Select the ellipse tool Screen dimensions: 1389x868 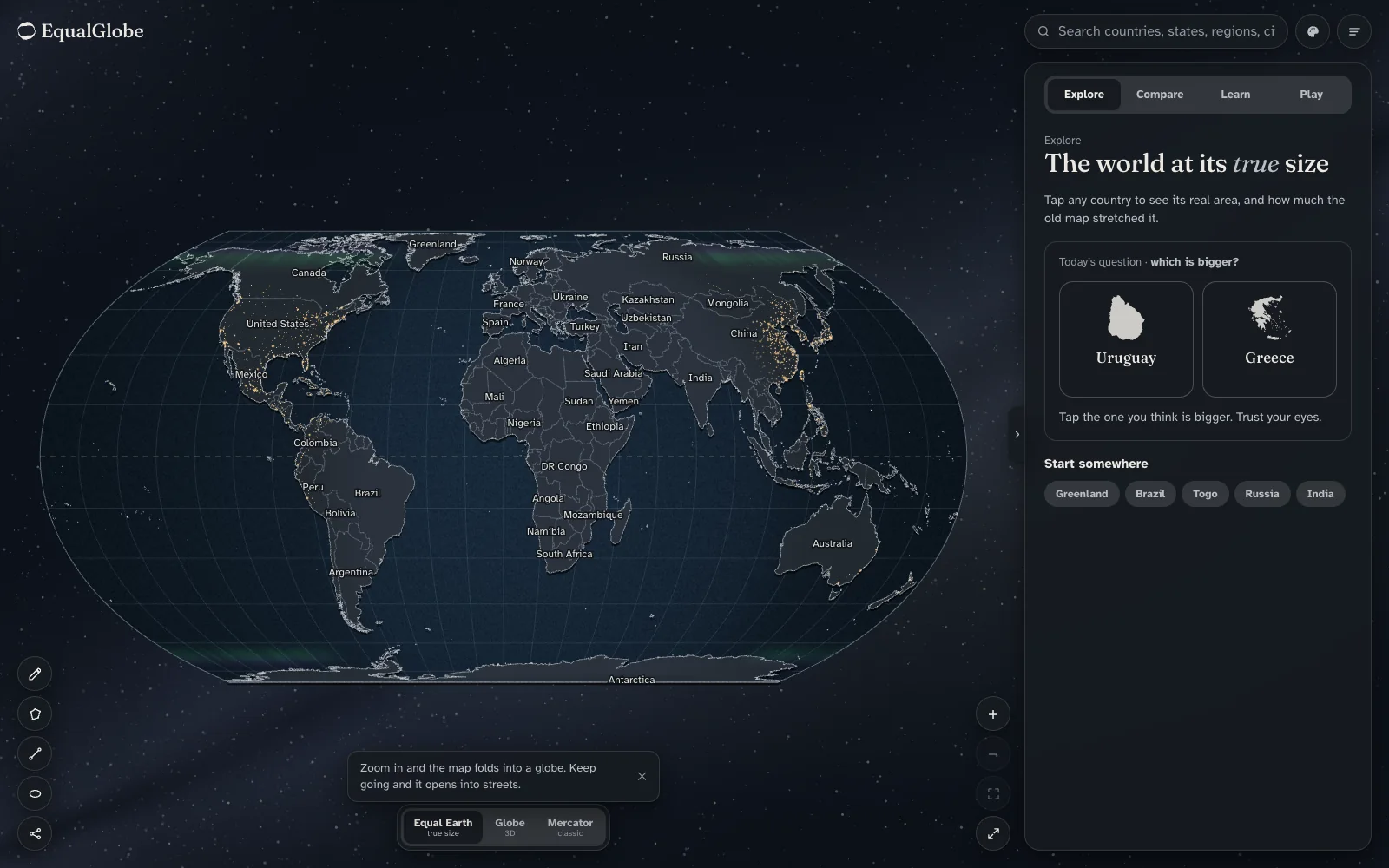tap(35, 793)
